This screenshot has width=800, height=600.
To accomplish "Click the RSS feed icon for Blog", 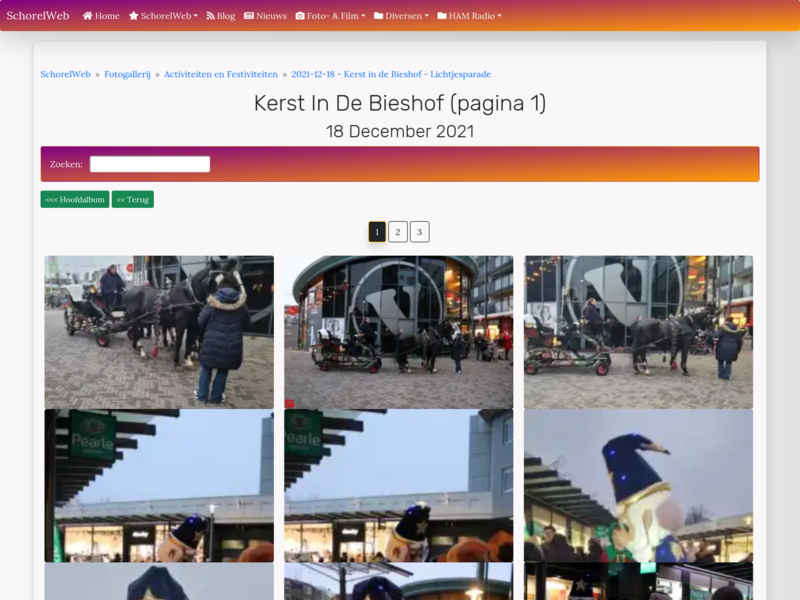I will click(210, 16).
